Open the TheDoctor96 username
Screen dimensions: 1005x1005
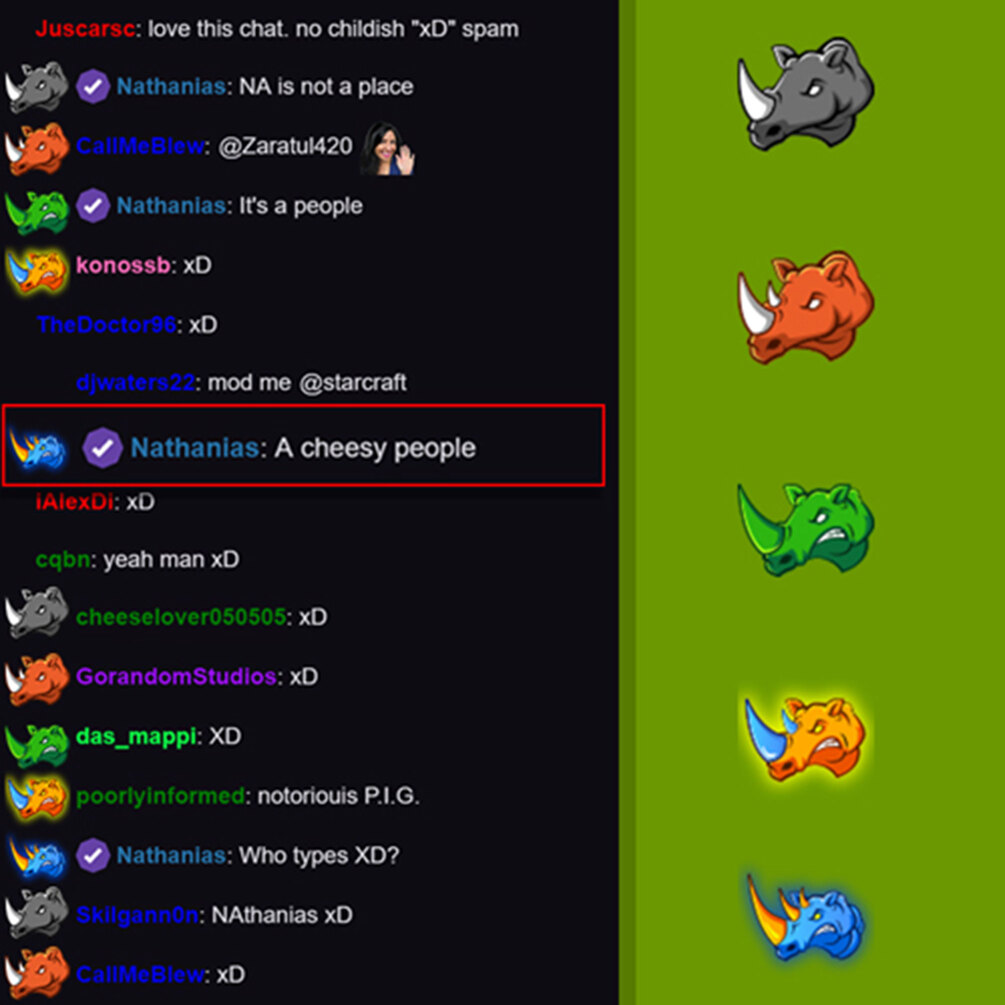click(106, 324)
